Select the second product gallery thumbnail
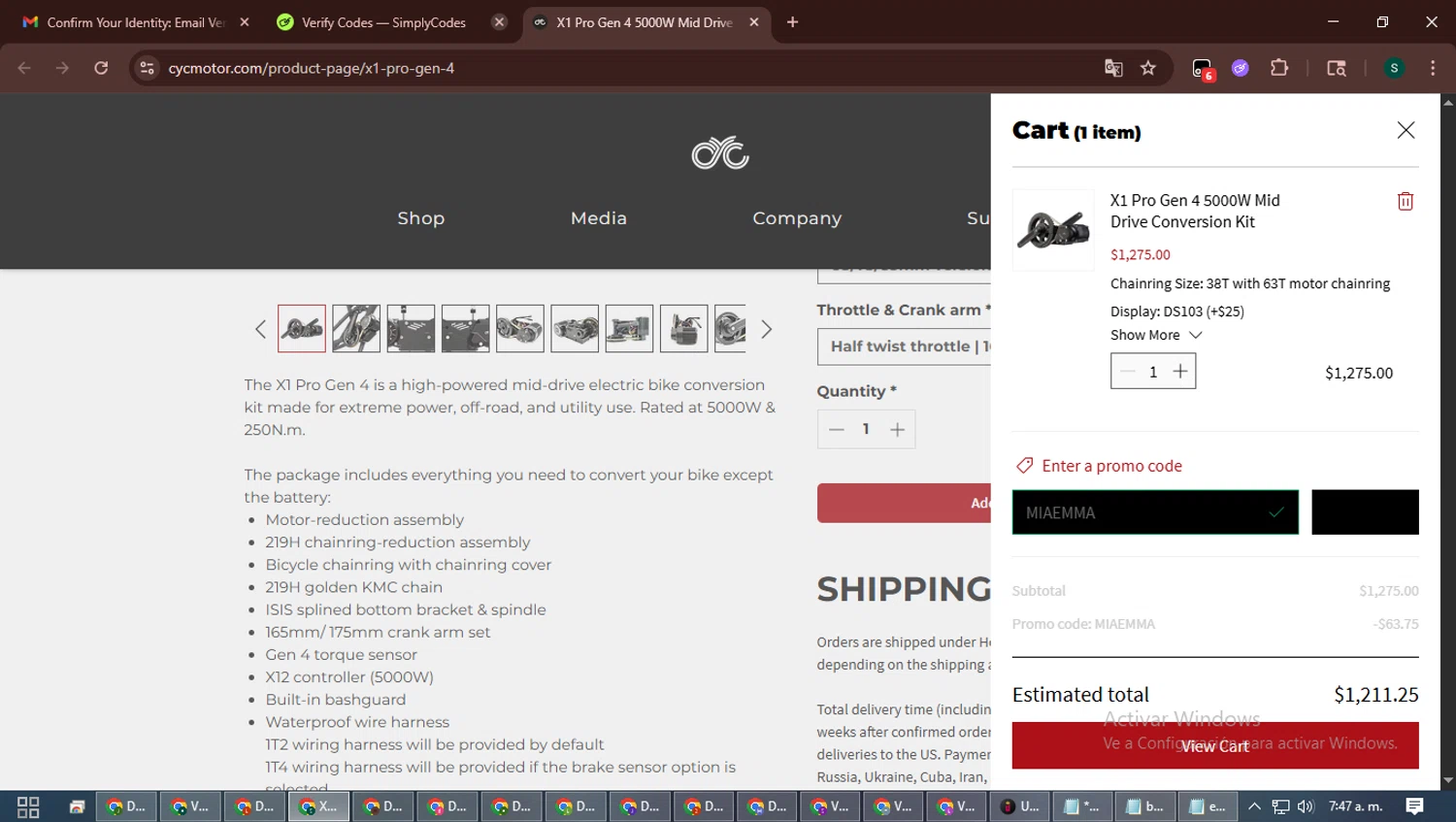Image resolution: width=1456 pixels, height=822 pixels. click(356, 328)
